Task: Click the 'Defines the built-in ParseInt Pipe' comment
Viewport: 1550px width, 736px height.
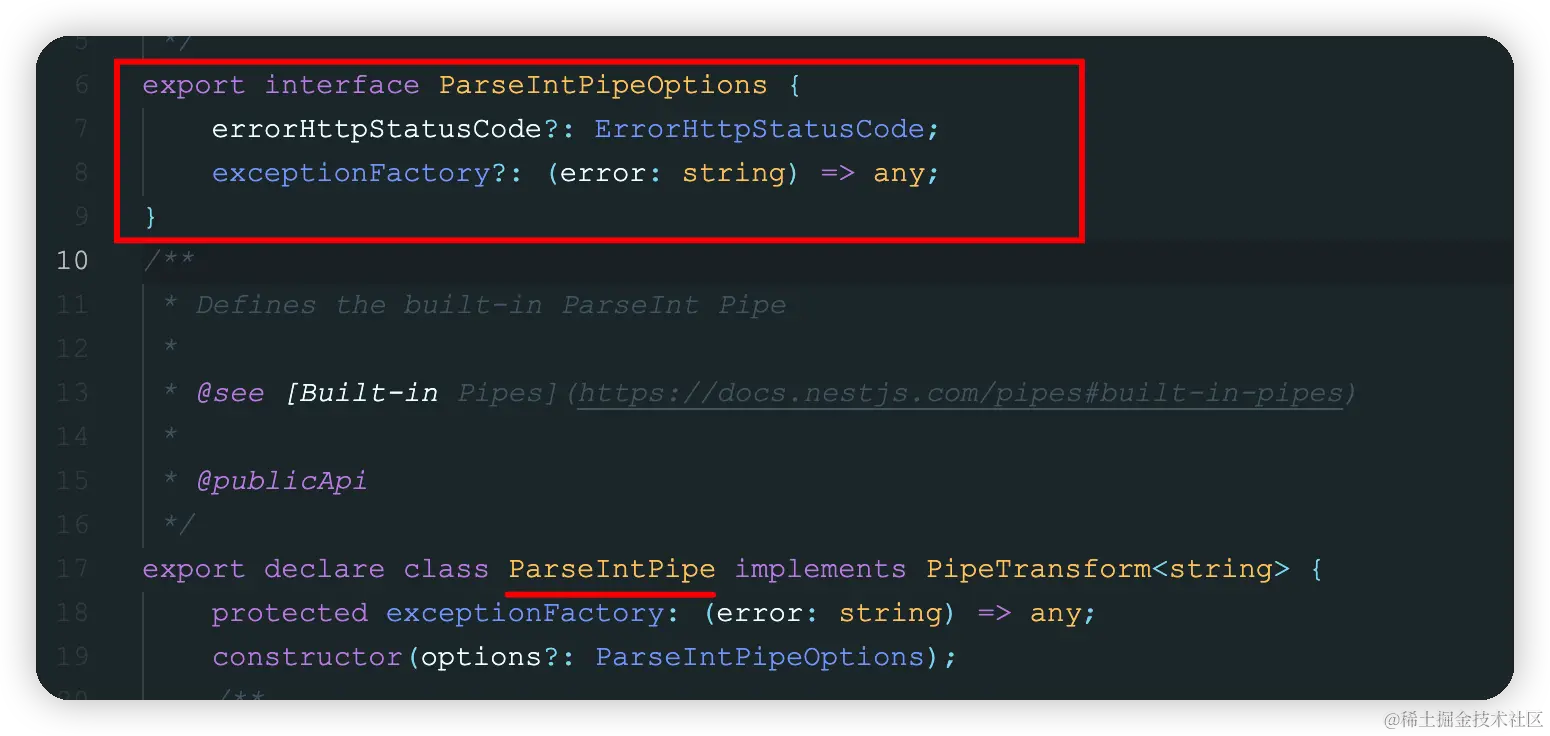Action: pos(490,305)
